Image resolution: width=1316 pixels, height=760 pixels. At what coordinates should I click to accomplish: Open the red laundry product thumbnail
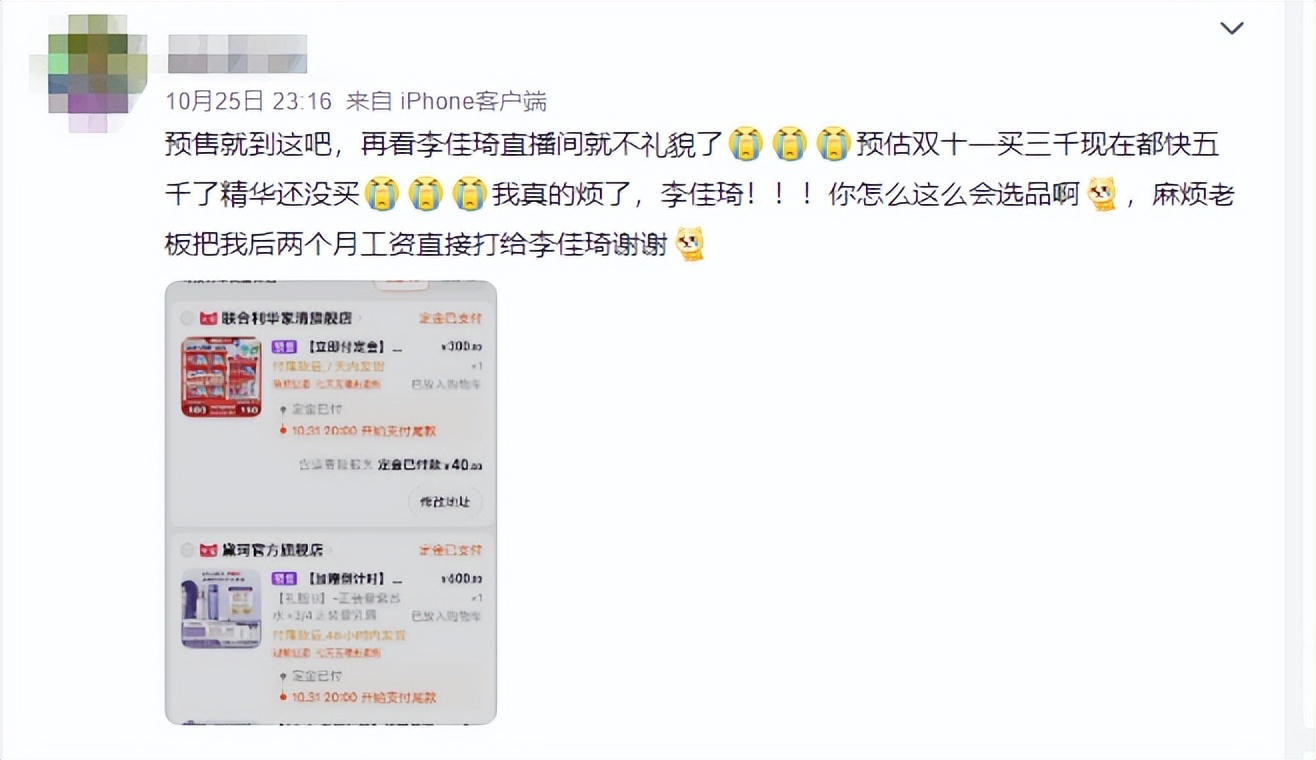pos(221,377)
